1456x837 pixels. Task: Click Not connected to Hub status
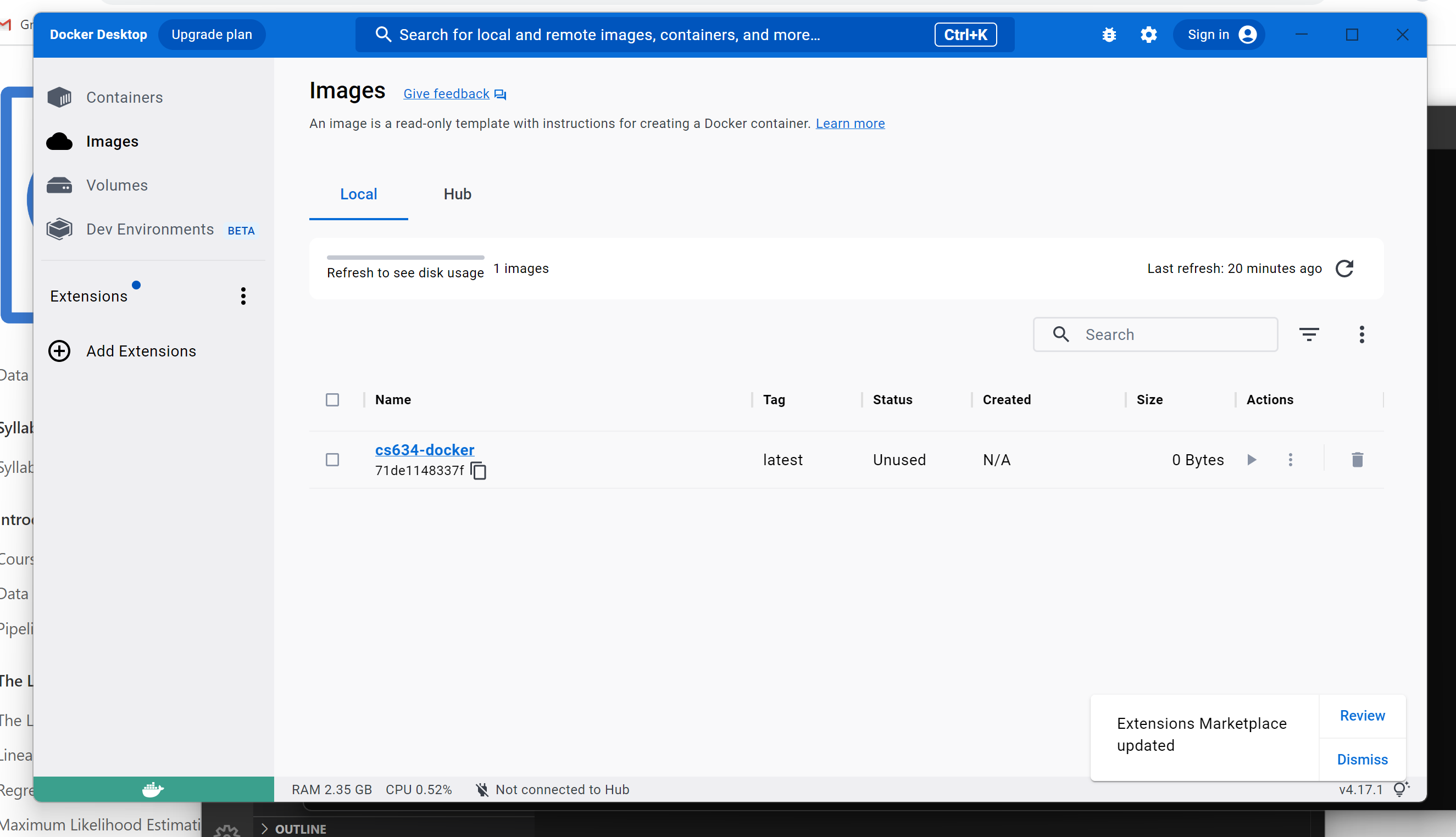tap(552, 789)
